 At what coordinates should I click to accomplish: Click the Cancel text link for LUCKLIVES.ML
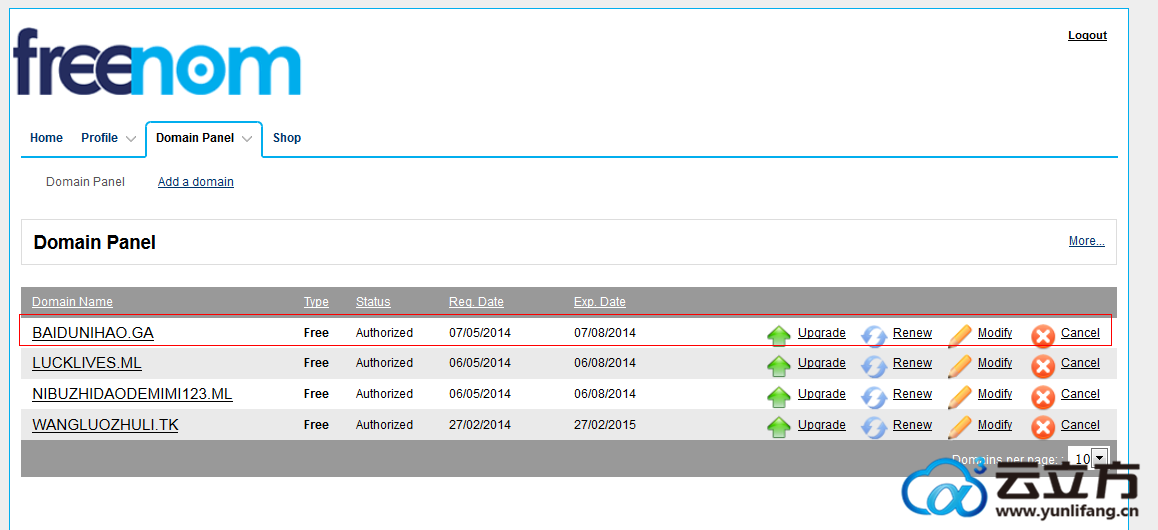point(1080,363)
